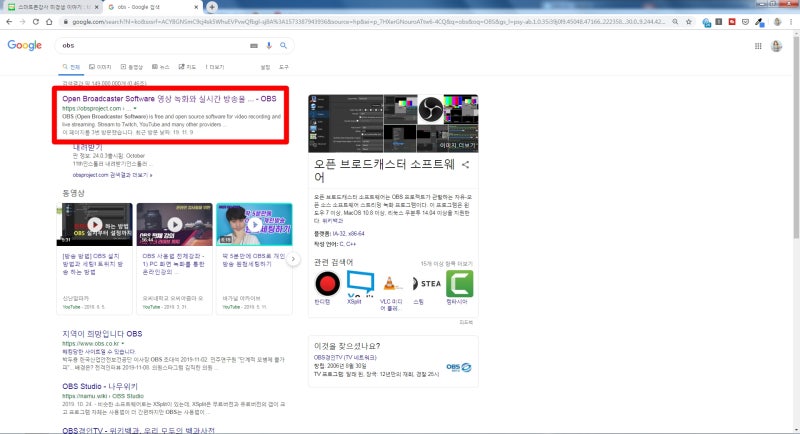Open '이미지 더보기' on the image collage
Viewport: 800px width, 434px height.
(x=457, y=145)
